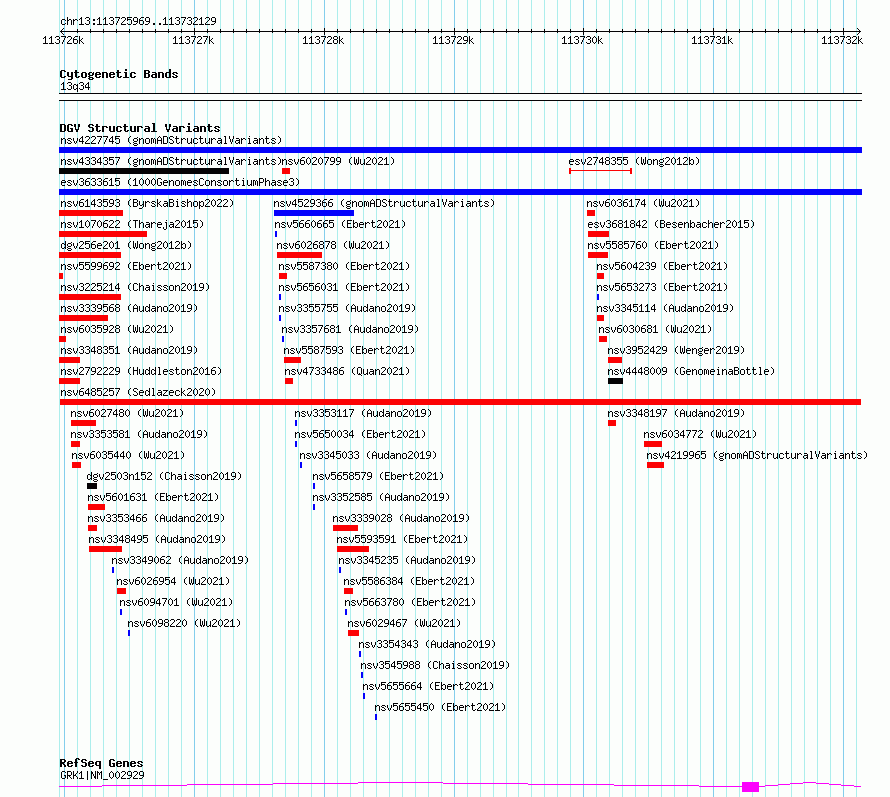
Task: Click the long red nsv6485257 variant bar
Action: point(460,402)
